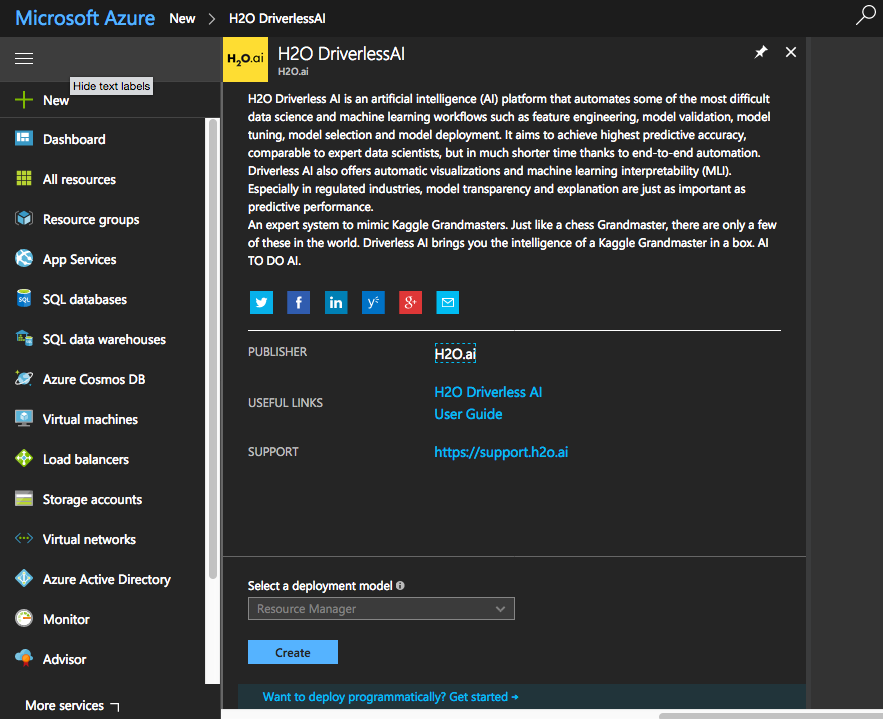Viewport: 883px width, 719px height.
Task: Pin the H2O DriverlessAI blade
Action: (x=761, y=51)
